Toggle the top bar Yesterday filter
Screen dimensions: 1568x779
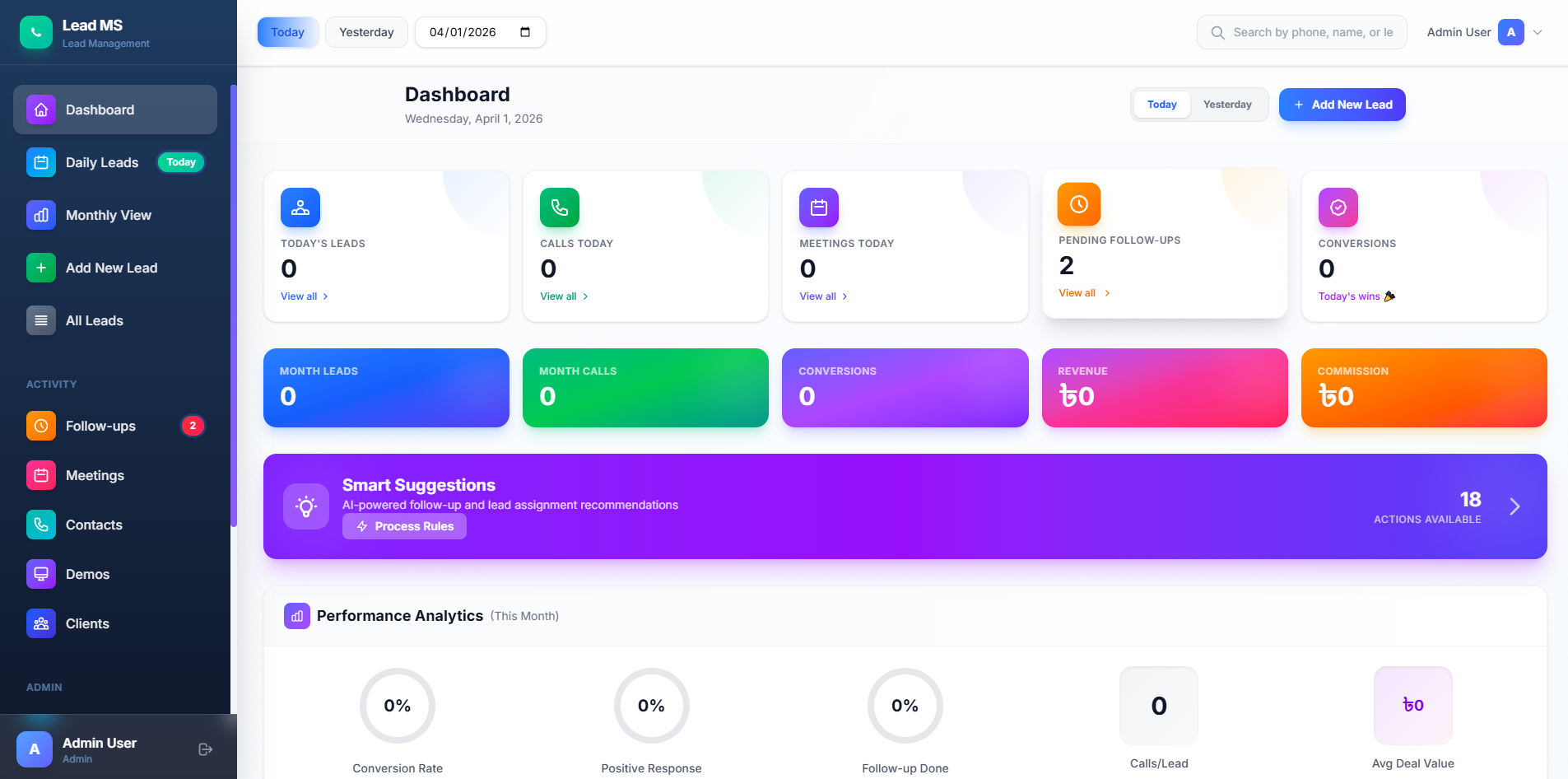click(x=366, y=32)
